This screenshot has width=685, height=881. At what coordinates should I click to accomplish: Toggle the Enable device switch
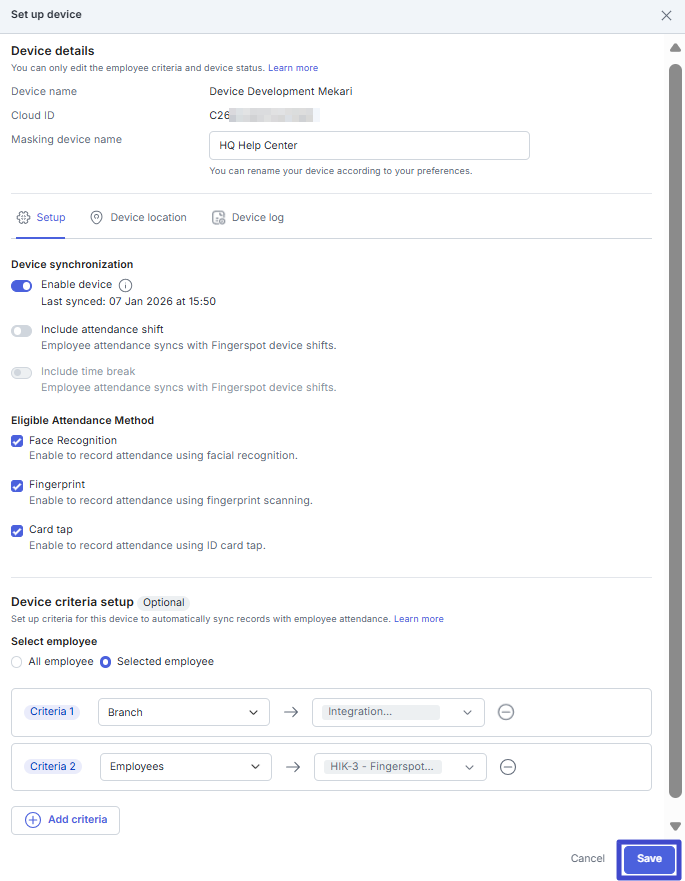click(x=22, y=285)
